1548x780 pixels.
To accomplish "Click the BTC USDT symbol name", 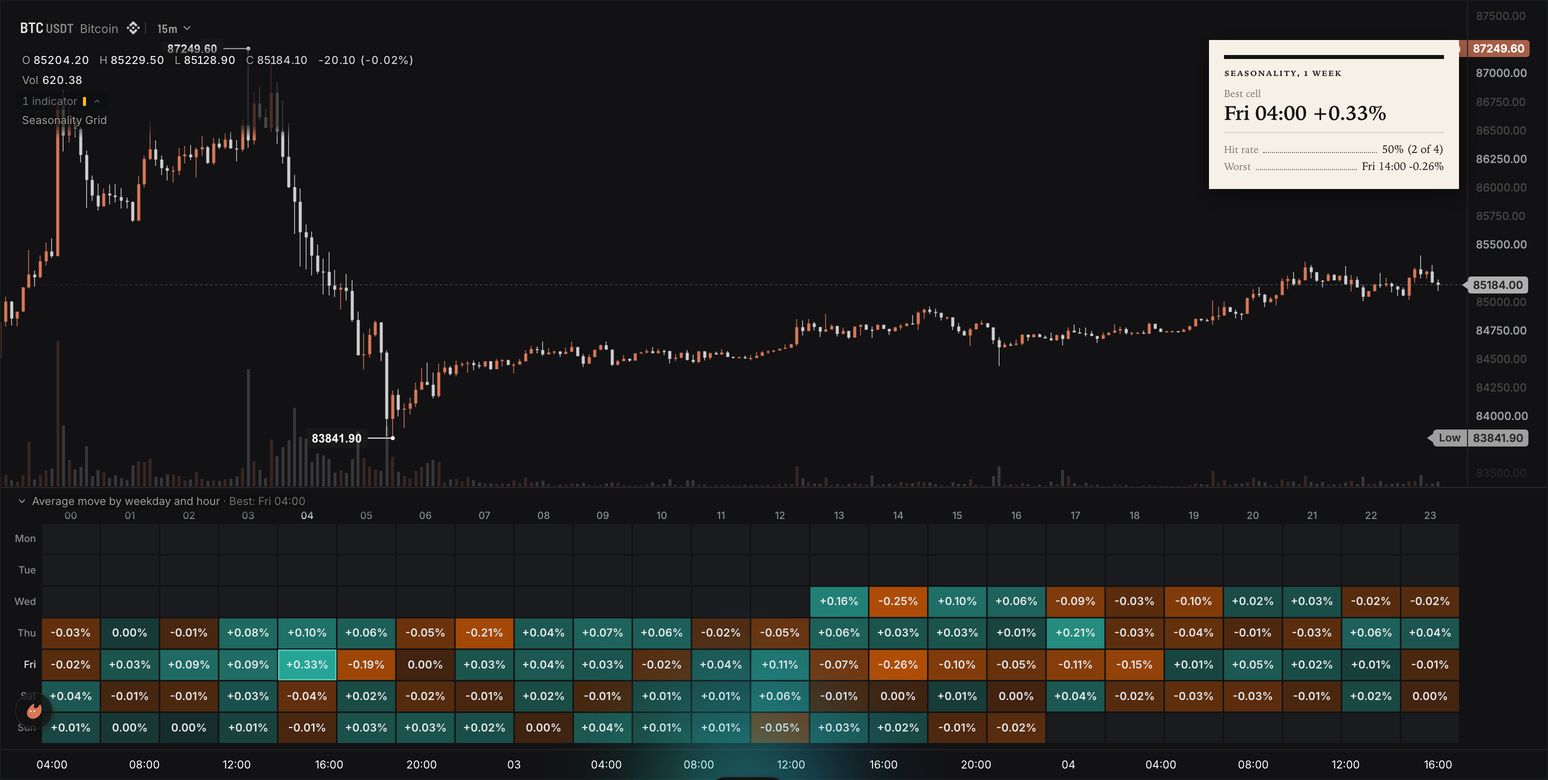I will [47, 28].
